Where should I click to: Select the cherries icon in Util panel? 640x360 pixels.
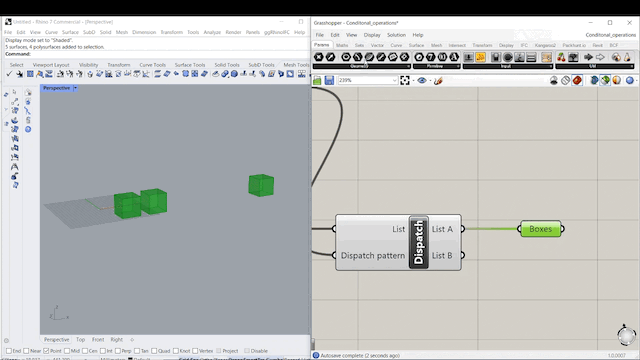pyautogui.click(x=561, y=57)
